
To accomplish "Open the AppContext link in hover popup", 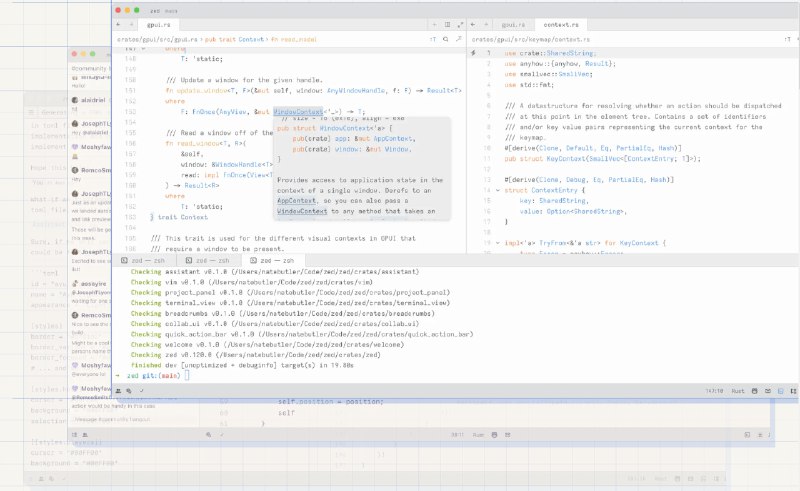I will pos(295,200).
